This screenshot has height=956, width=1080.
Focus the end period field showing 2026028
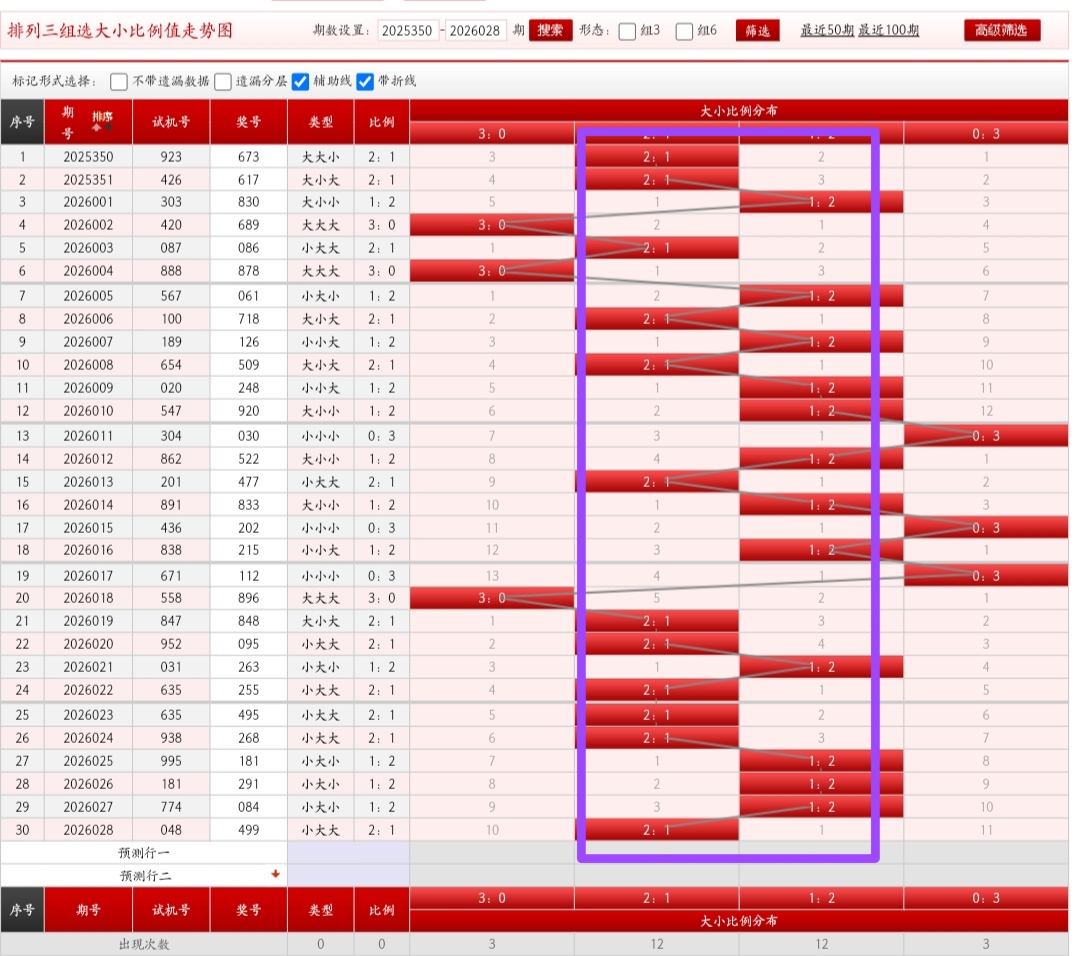click(x=476, y=31)
